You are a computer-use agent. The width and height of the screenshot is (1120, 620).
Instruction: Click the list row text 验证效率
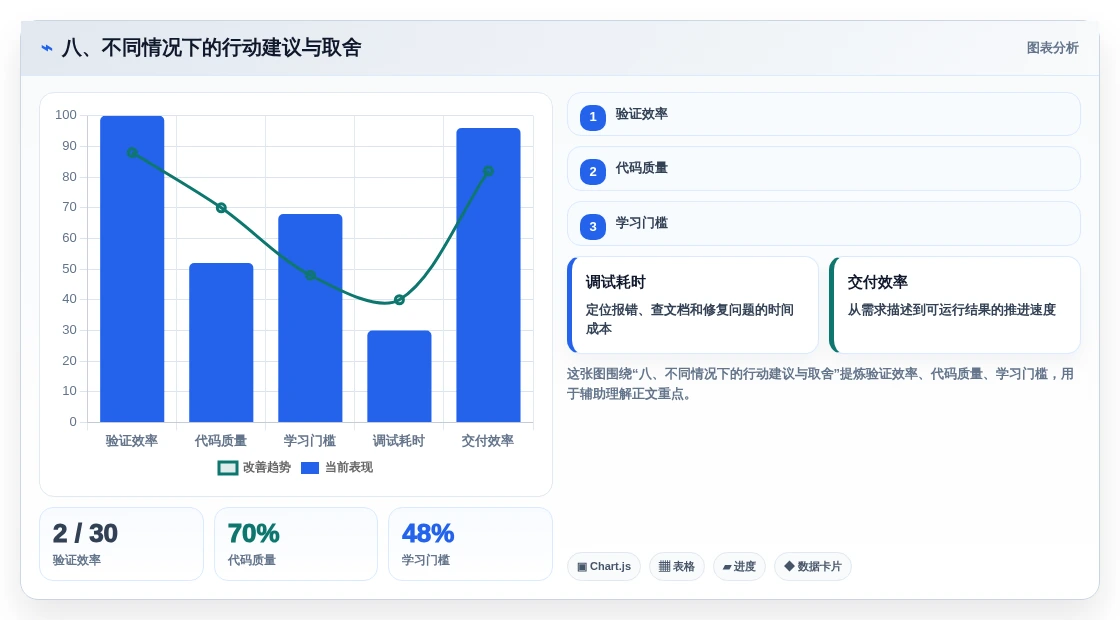point(641,114)
